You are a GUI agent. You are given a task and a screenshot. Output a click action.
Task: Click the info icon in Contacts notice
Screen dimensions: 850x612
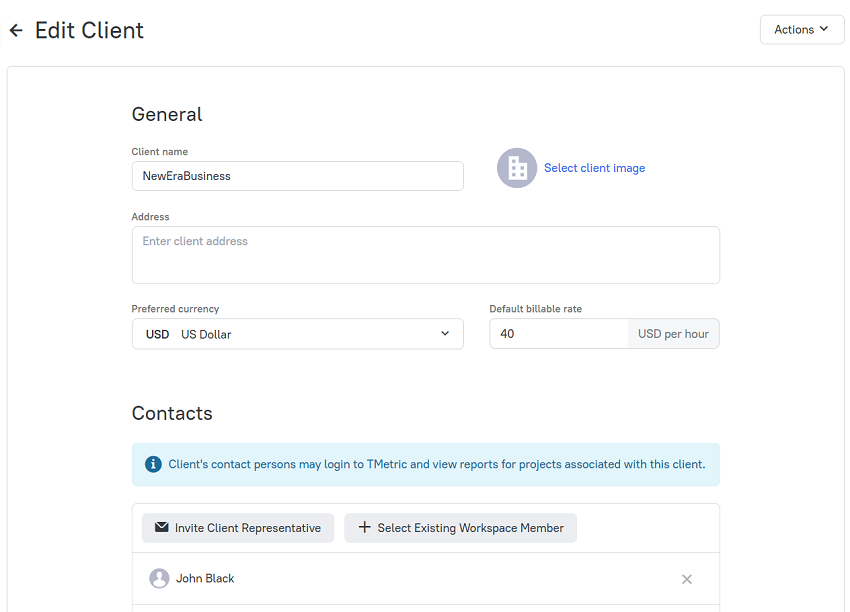tap(153, 465)
